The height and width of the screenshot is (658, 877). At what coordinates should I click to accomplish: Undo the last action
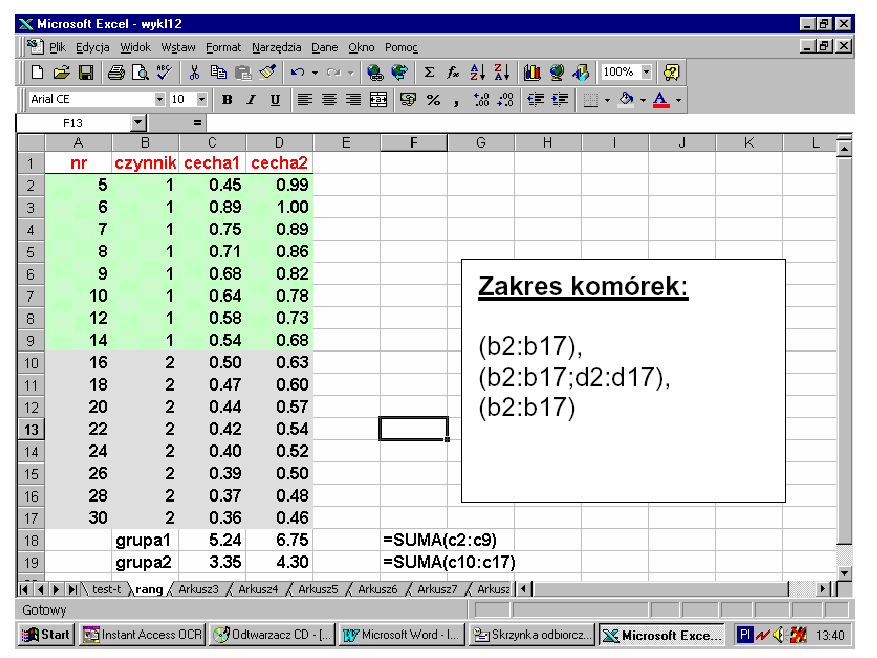297,72
